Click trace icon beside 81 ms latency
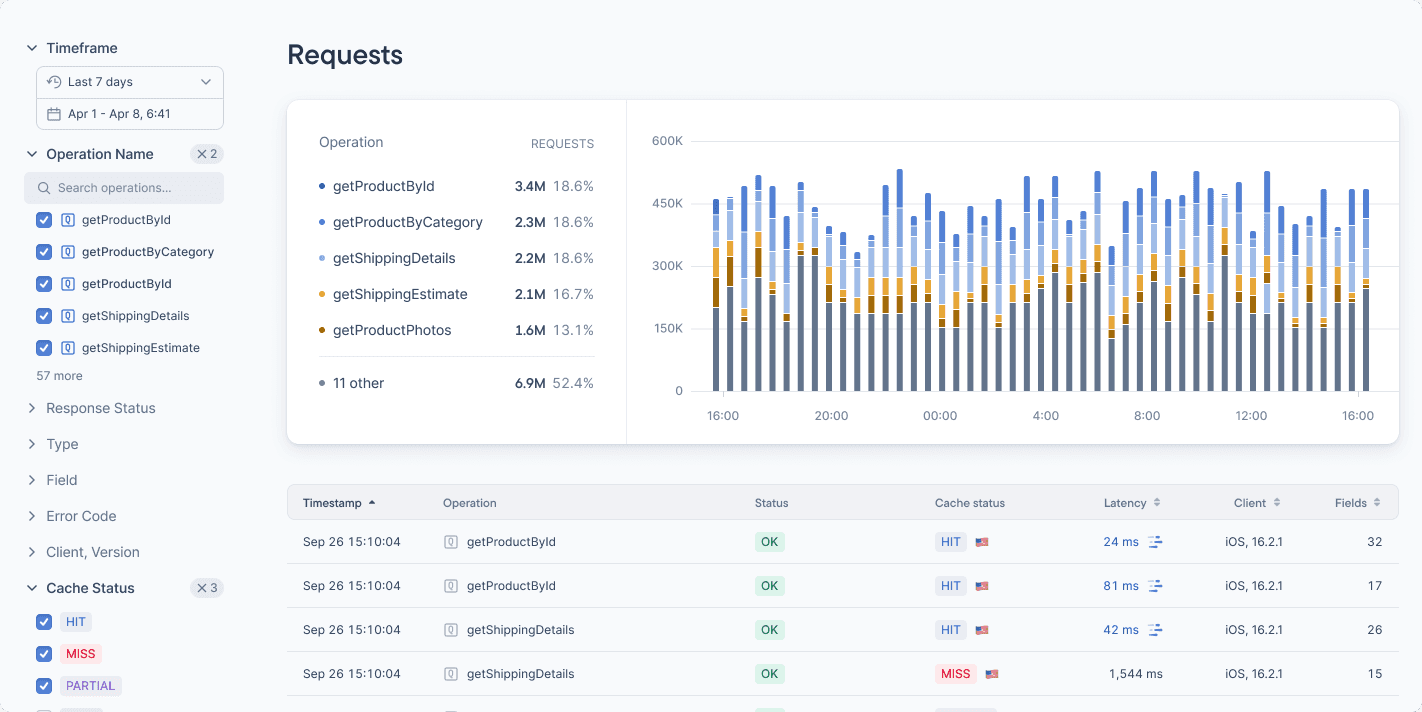This screenshot has width=1422, height=712. click(1155, 586)
